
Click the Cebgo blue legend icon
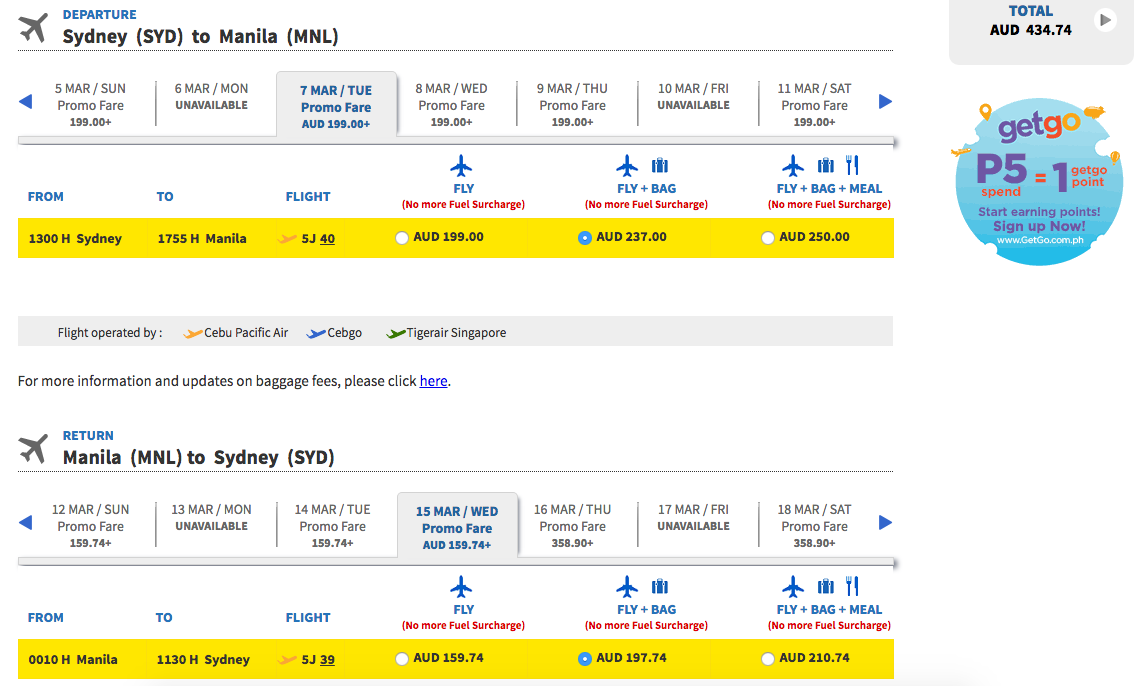[x=316, y=333]
